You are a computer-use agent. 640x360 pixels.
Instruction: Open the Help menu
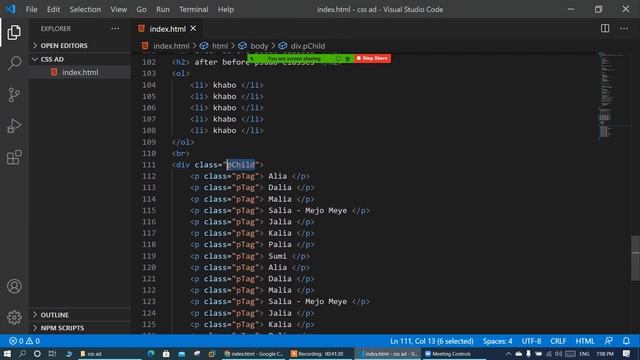point(226,9)
